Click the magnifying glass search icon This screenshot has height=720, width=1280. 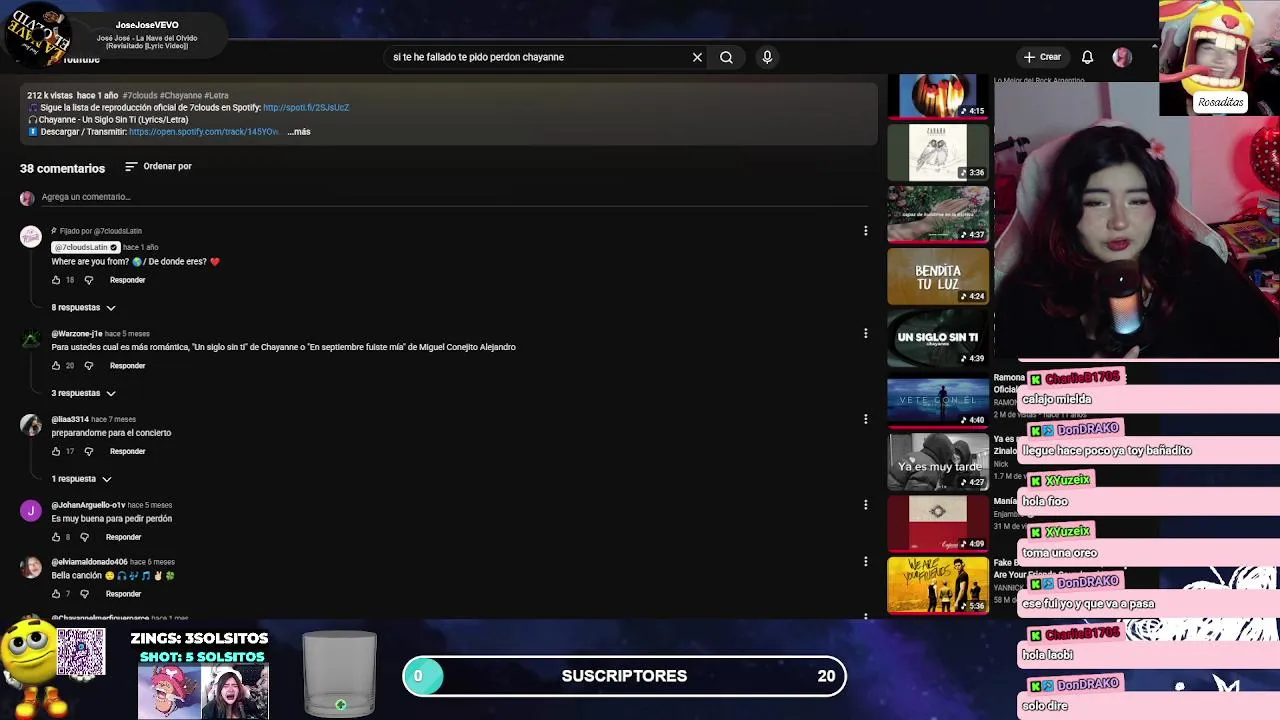[726, 57]
